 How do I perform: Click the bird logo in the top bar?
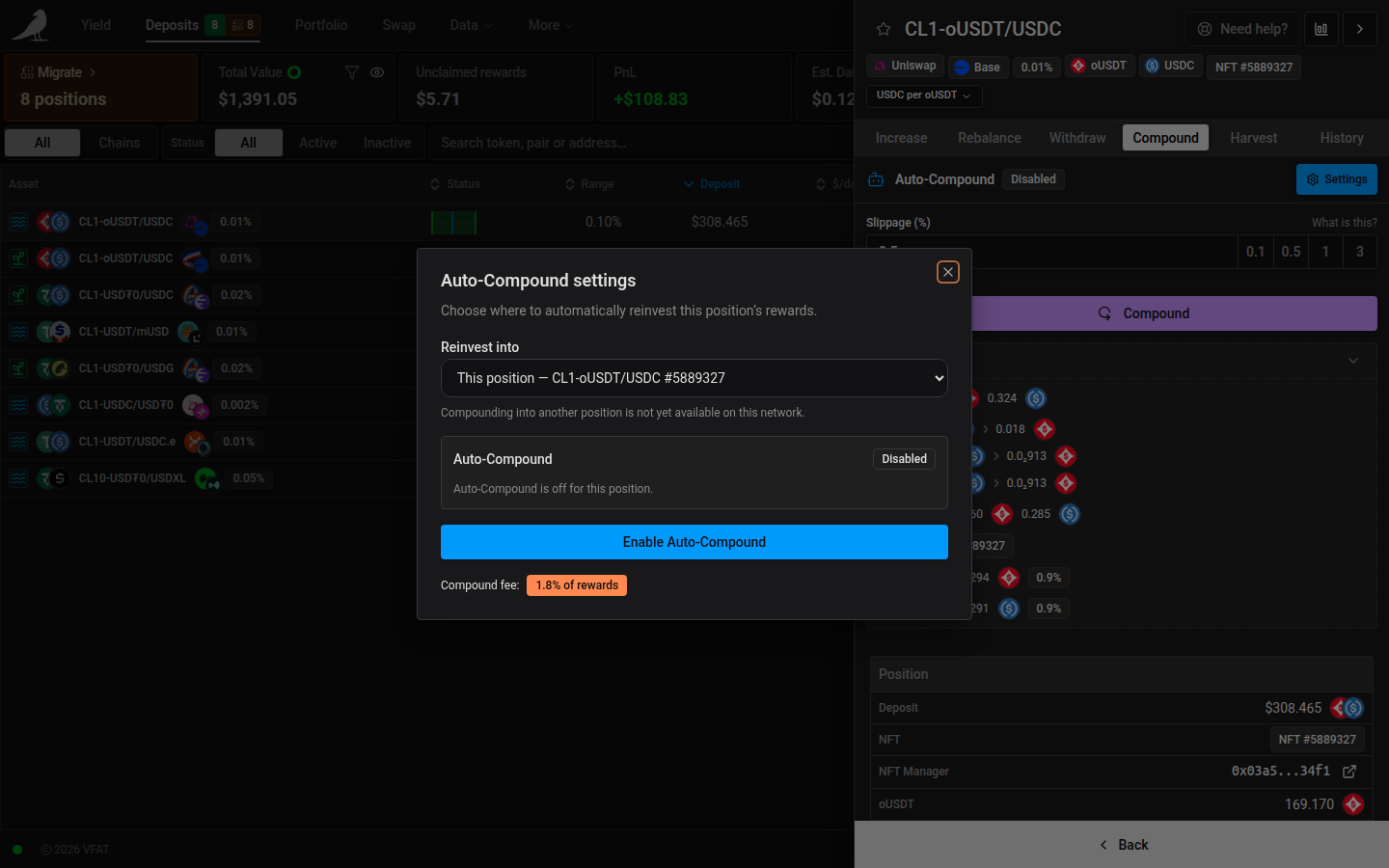(31, 25)
